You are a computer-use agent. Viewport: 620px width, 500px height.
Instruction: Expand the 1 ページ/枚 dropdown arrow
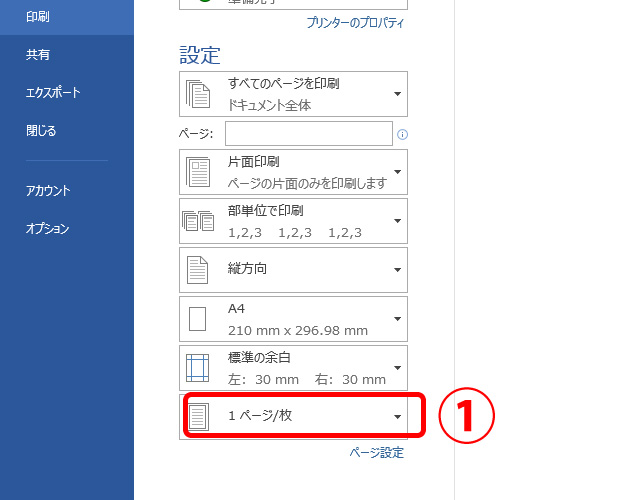coord(397,417)
